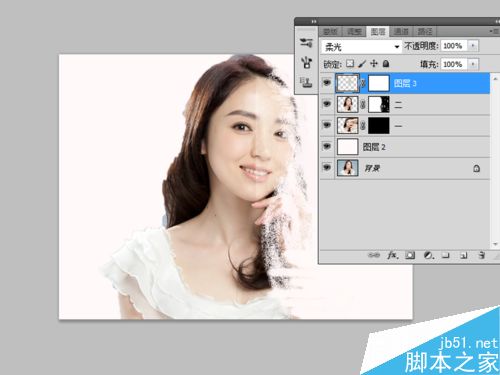The width and height of the screenshot is (500, 375).
Task: Click the add layer style fx icon
Action: [x=393, y=255]
